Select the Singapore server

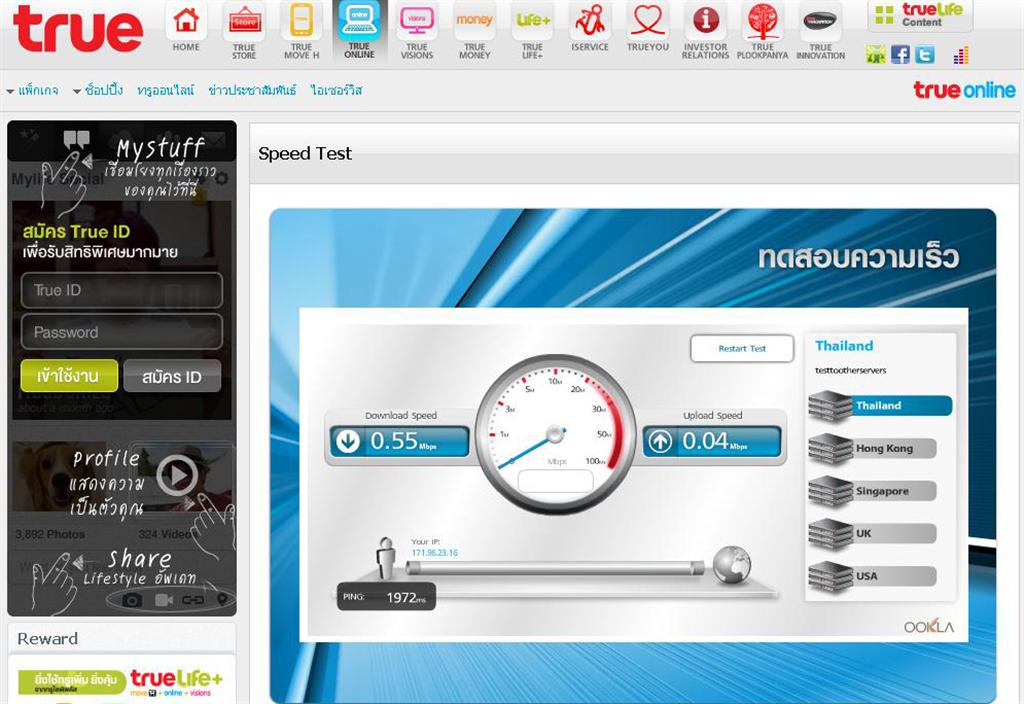[873, 491]
